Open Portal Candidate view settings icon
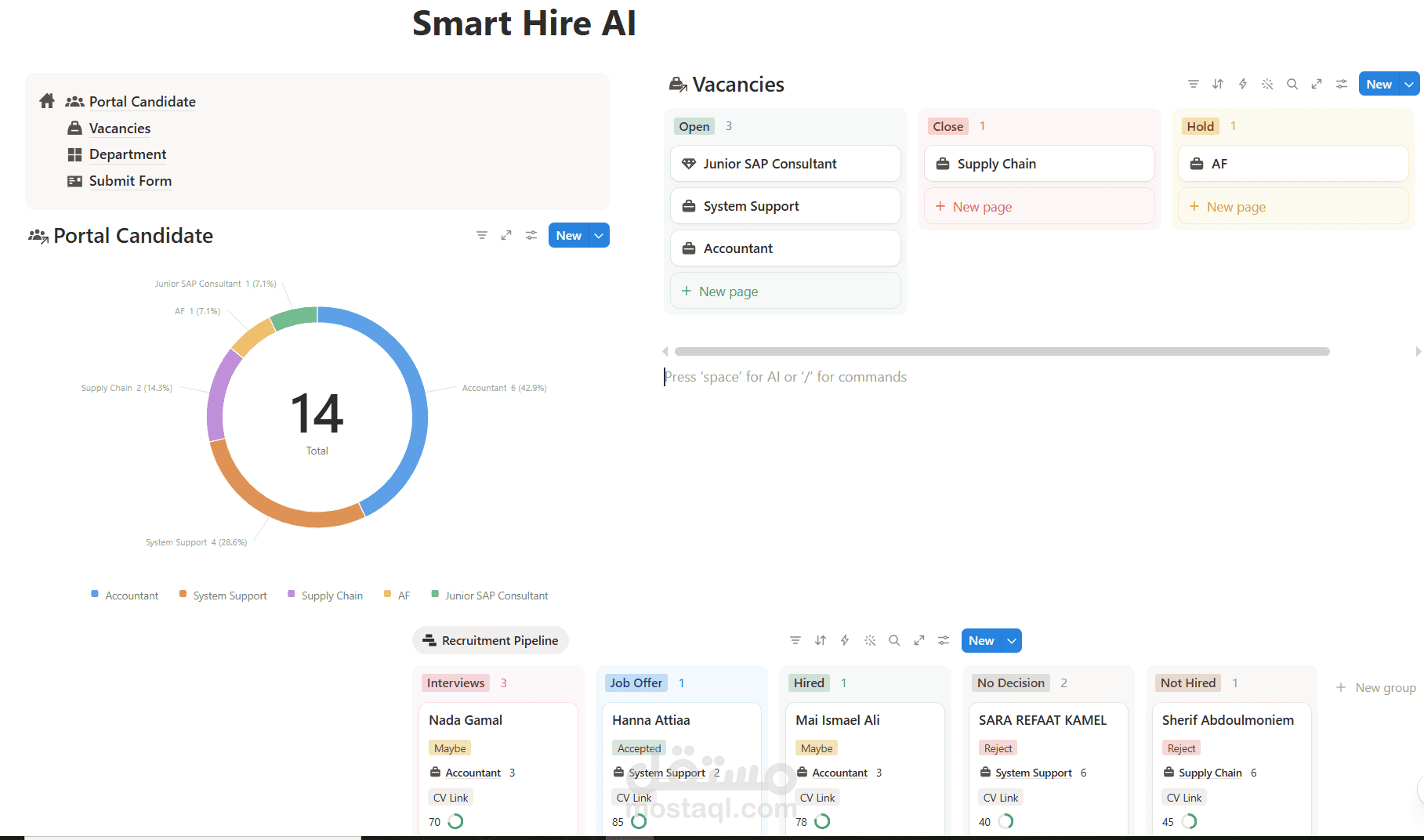 [x=531, y=235]
